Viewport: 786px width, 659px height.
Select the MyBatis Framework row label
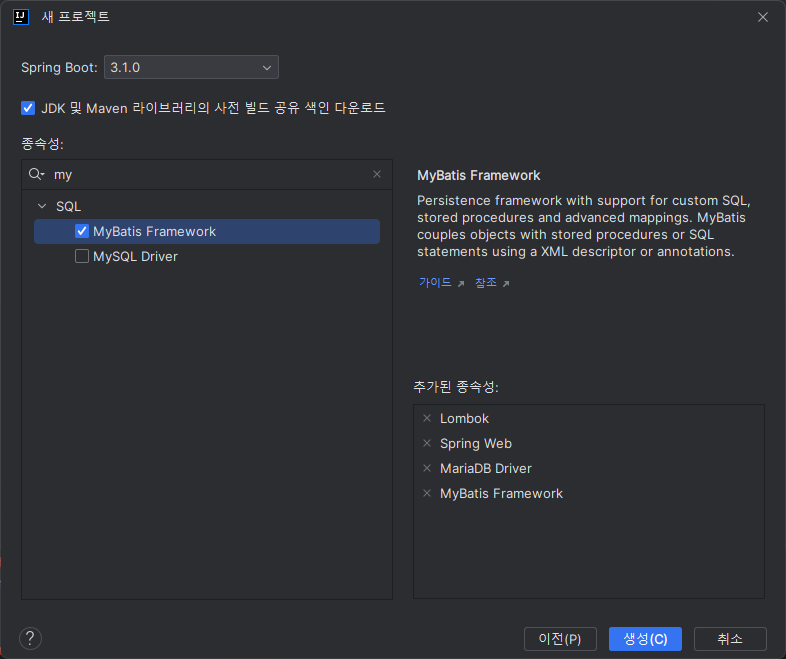click(x=154, y=231)
